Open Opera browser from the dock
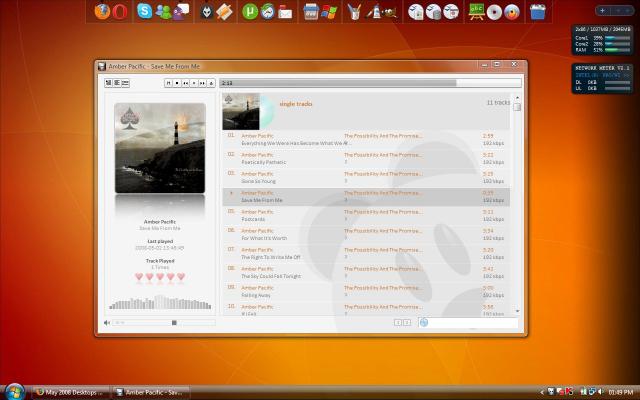This screenshot has width=640, height=400. point(120,12)
